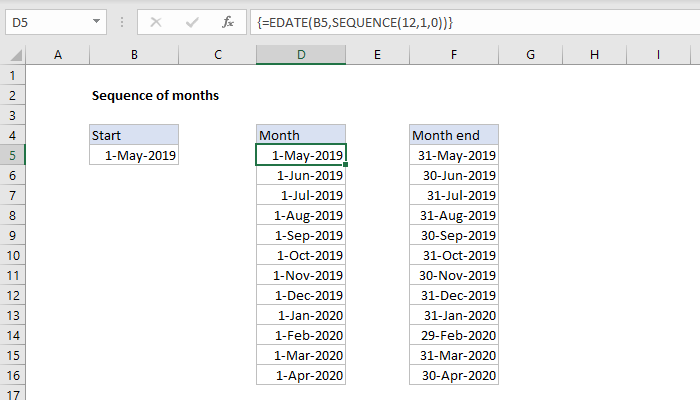Click start date cell 1-May-2019 in column B

(134, 155)
